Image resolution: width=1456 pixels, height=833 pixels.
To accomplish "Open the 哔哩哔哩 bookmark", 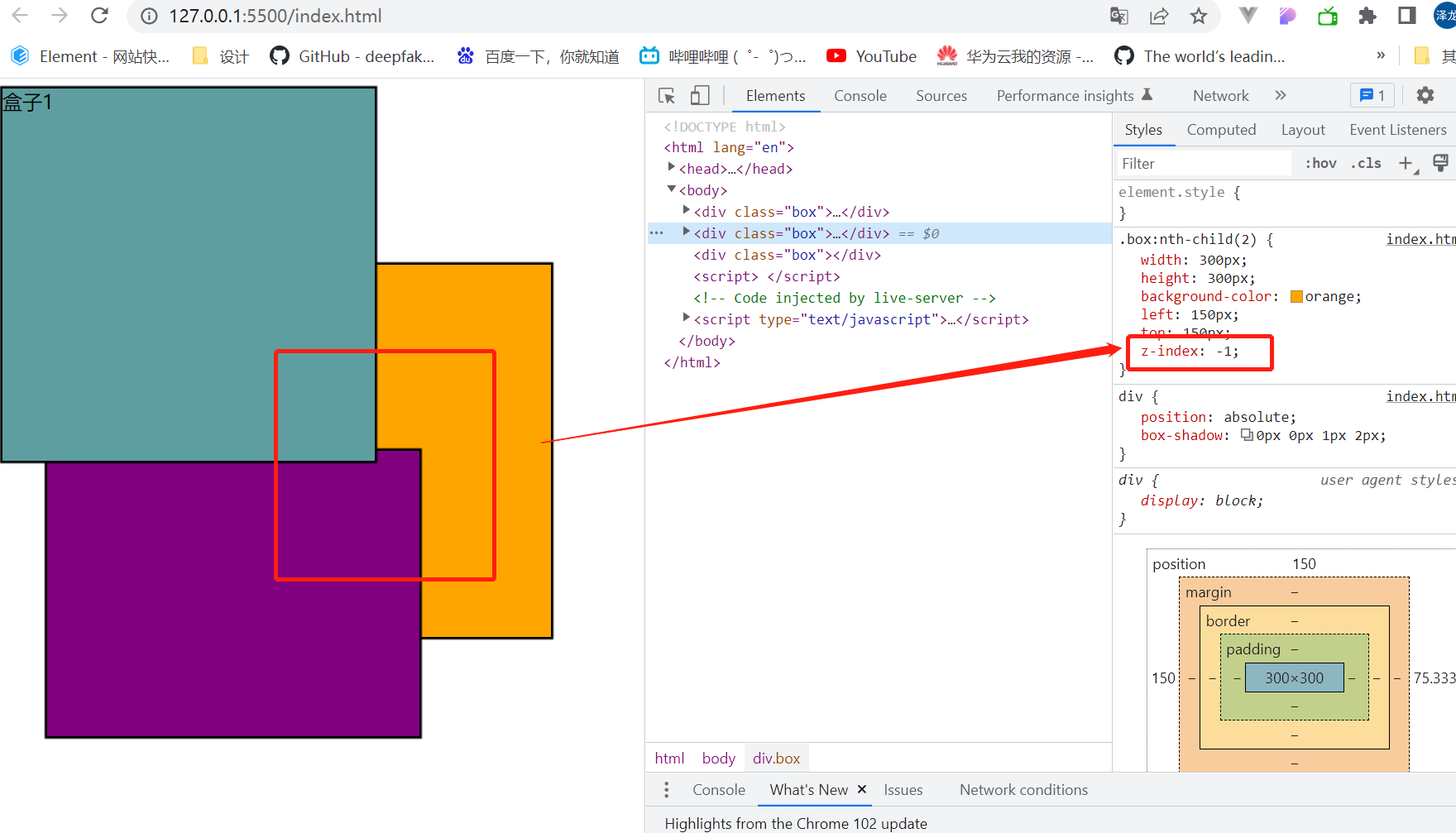I will coord(724,56).
